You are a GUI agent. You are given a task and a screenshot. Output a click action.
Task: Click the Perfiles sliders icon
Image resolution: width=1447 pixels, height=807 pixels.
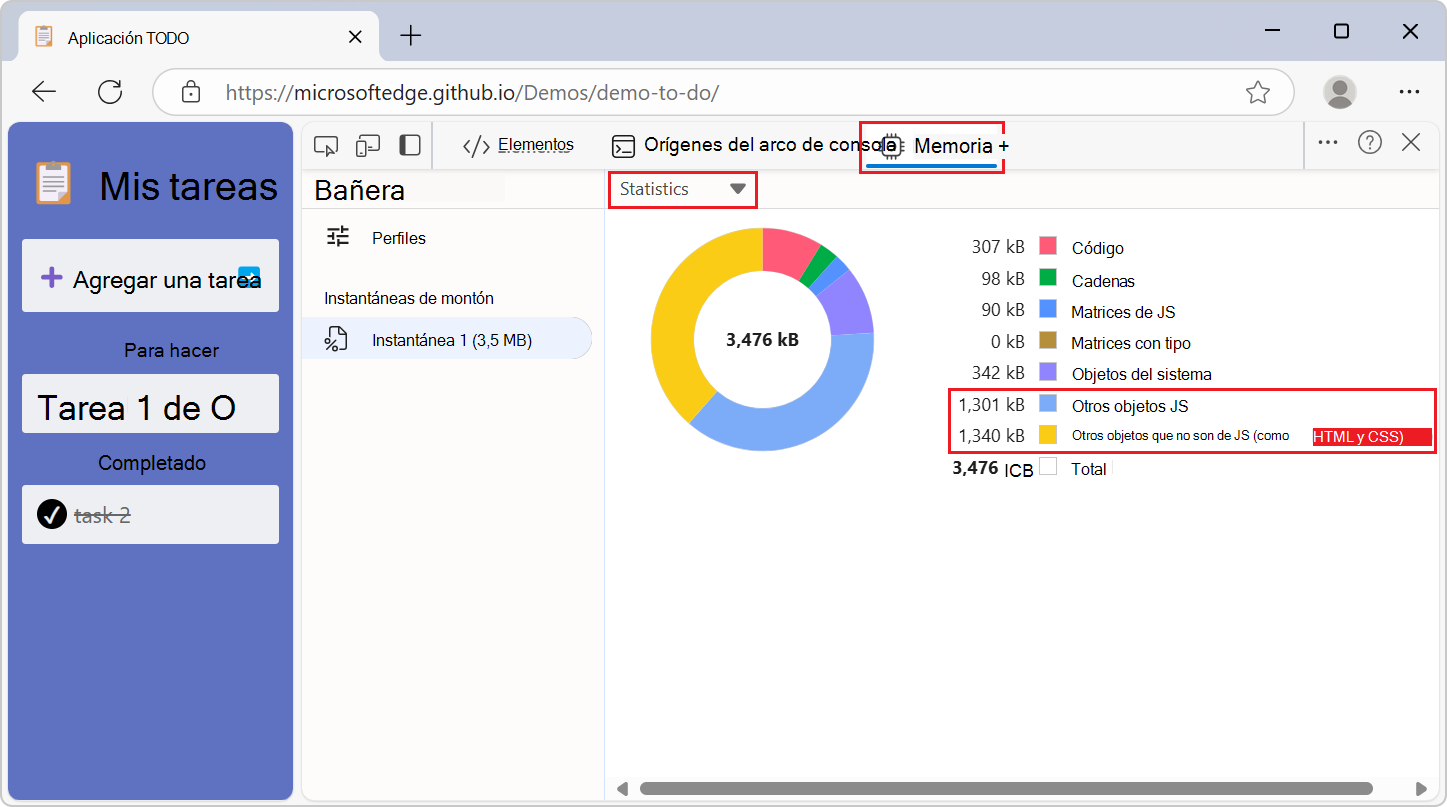click(338, 236)
